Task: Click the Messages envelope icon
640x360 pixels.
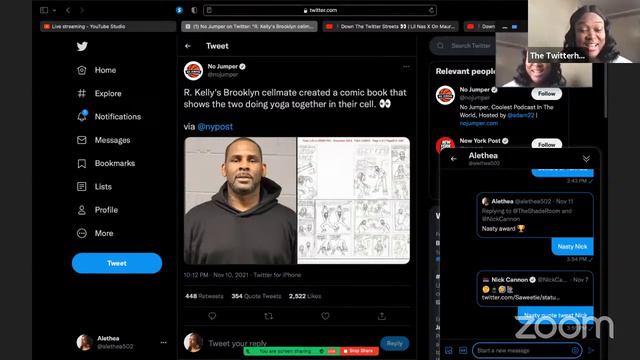Action: coord(82,140)
